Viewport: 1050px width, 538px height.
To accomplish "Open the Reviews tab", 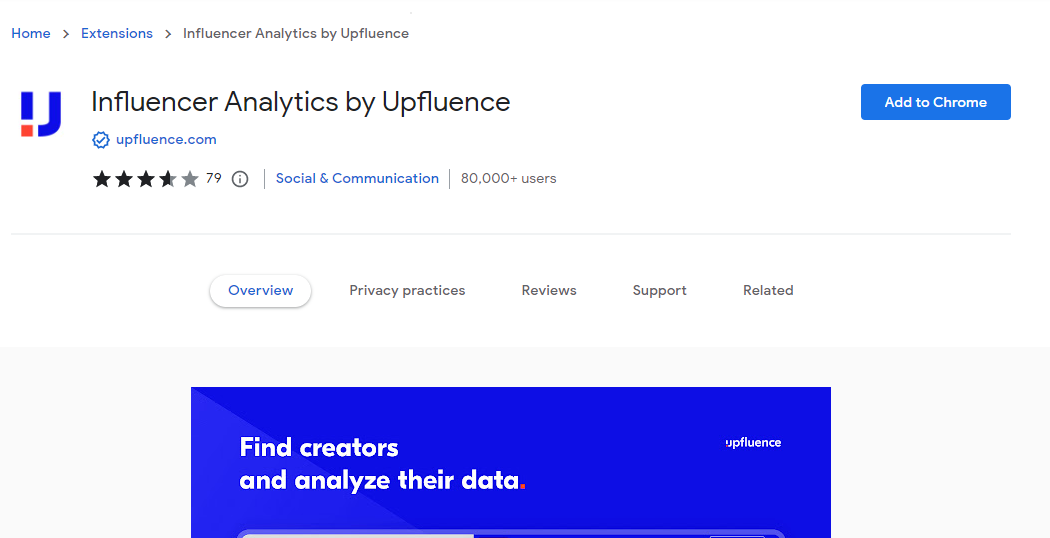I will coord(549,291).
